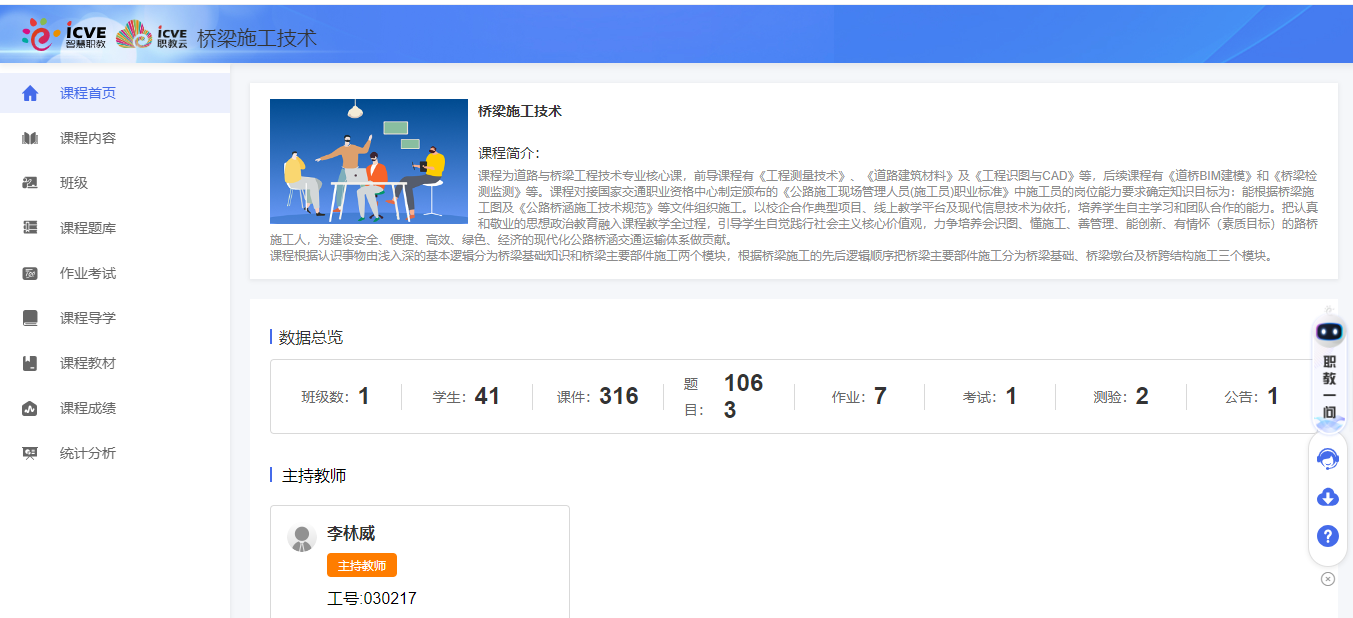The image size is (1353, 618).
Task: Close the floating side toolbar
Action: point(1328,579)
